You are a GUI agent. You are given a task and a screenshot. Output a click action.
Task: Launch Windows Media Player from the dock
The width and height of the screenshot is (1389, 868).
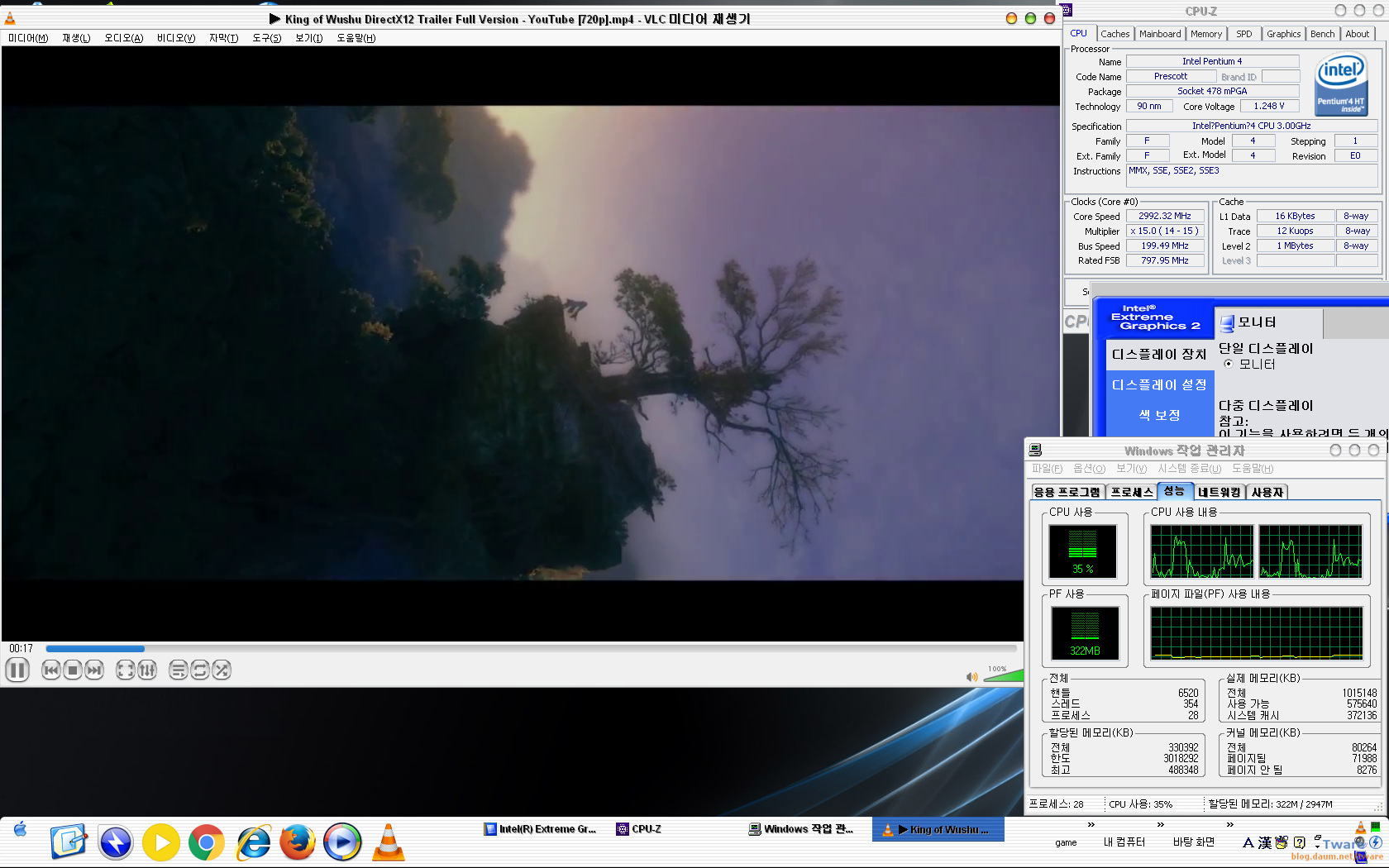(x=342, y=842)
